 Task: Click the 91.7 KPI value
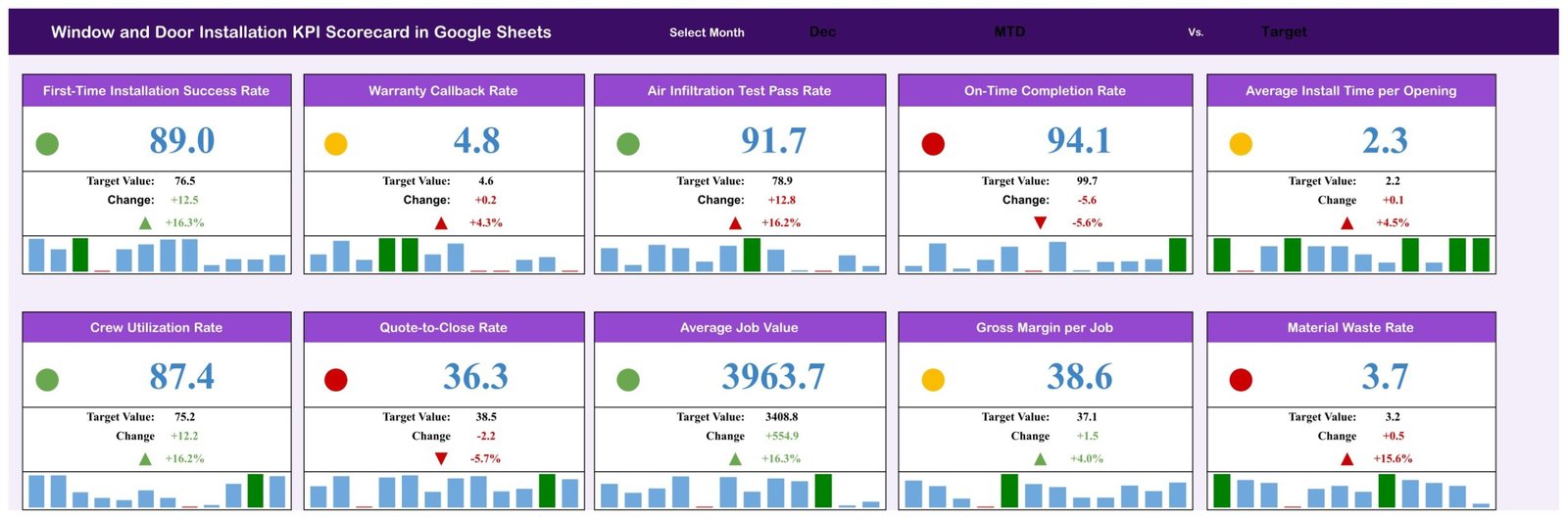pyautogui.click(x=774, y=141)
